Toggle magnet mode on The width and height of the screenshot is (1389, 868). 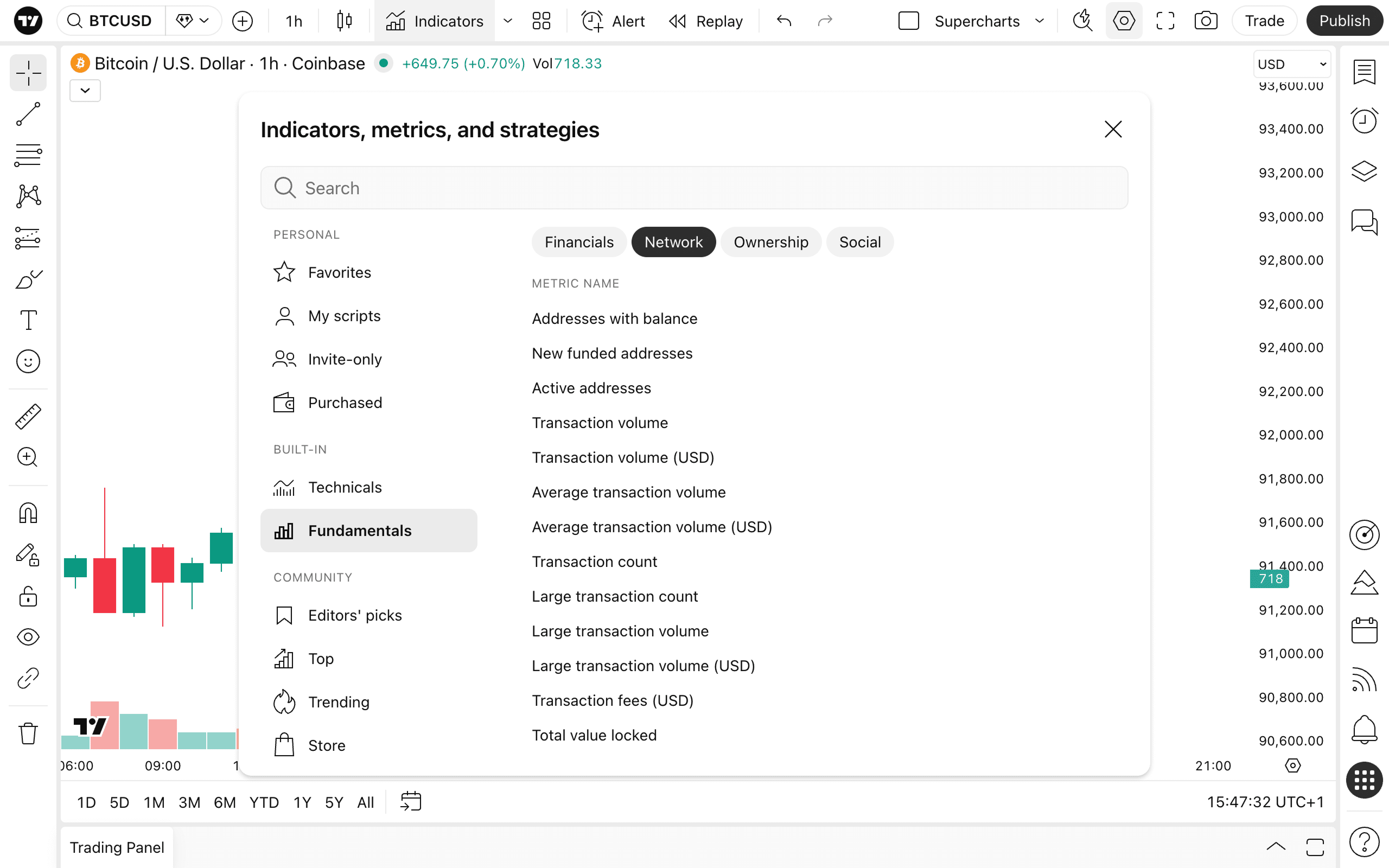tap(28, 513)
